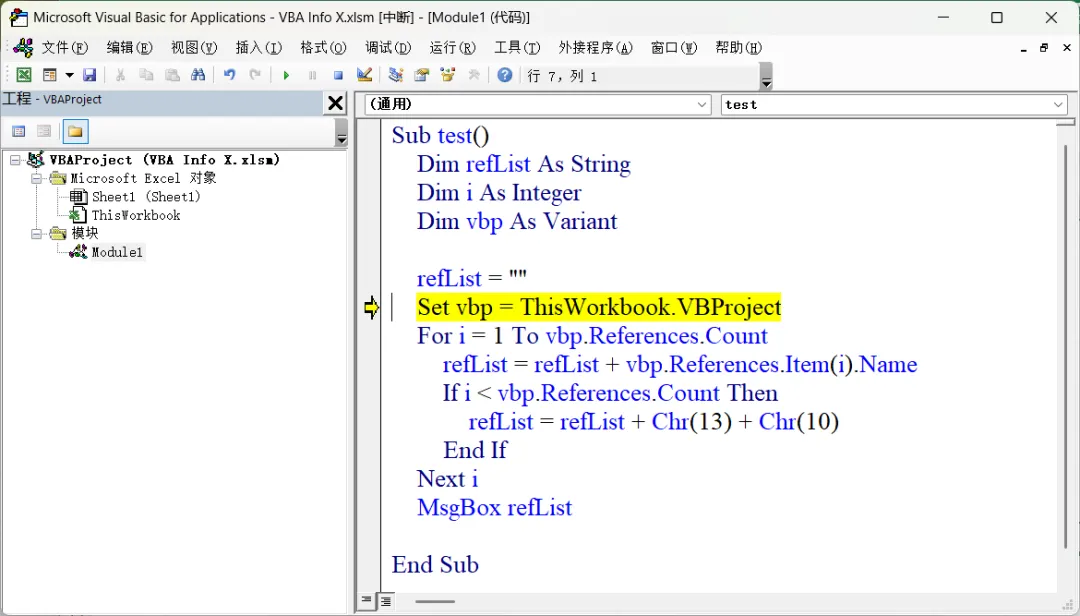1080x616 pixels.
Task: Click the View Code icon in project pane
Action: (x=19, y=131)
